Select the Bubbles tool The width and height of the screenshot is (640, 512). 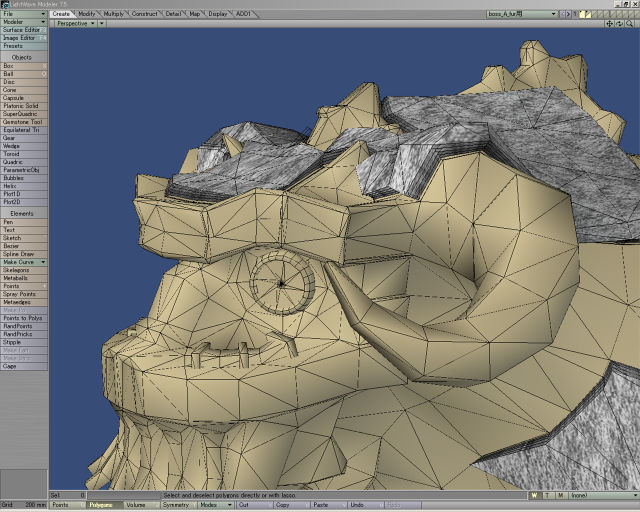pos(24,178)
